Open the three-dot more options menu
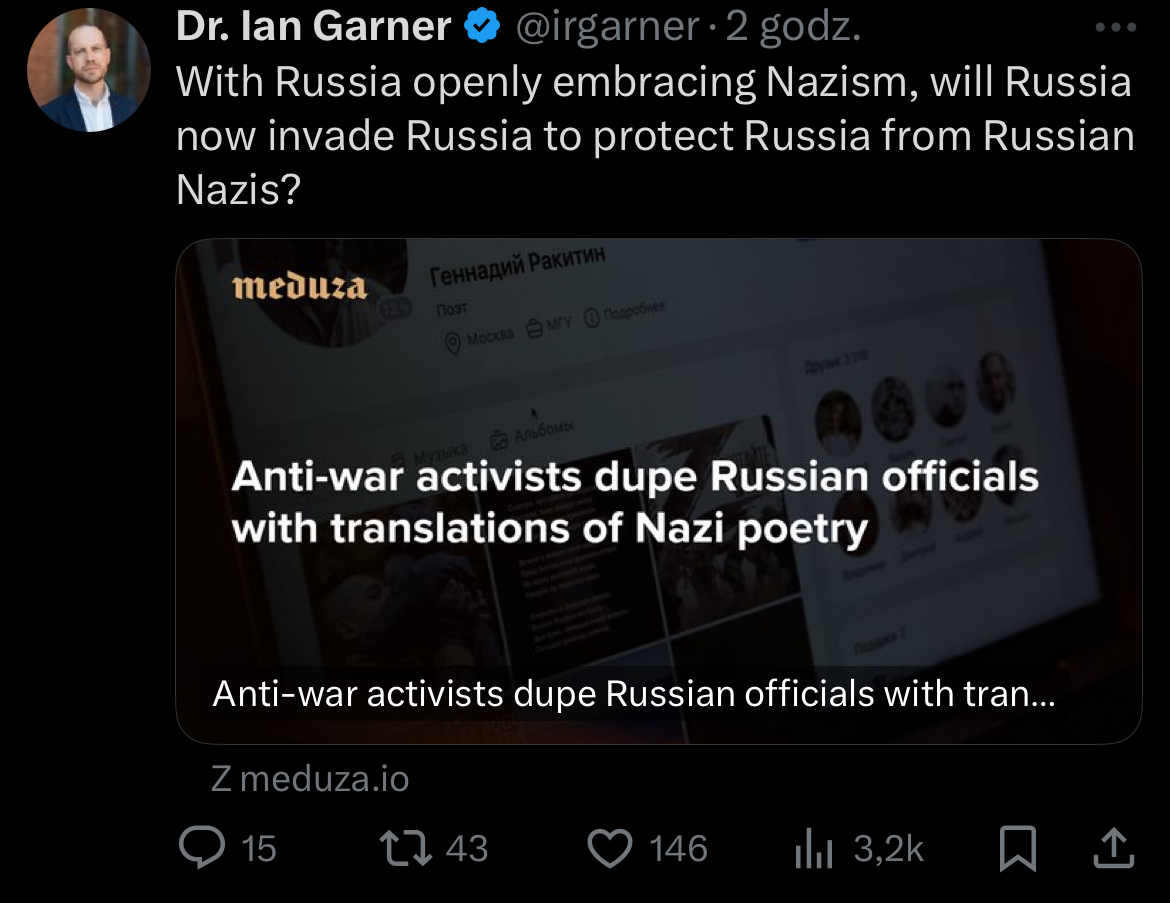Image resolution: width=1170 pixels, height=903 pixels. coord(1116,27)
